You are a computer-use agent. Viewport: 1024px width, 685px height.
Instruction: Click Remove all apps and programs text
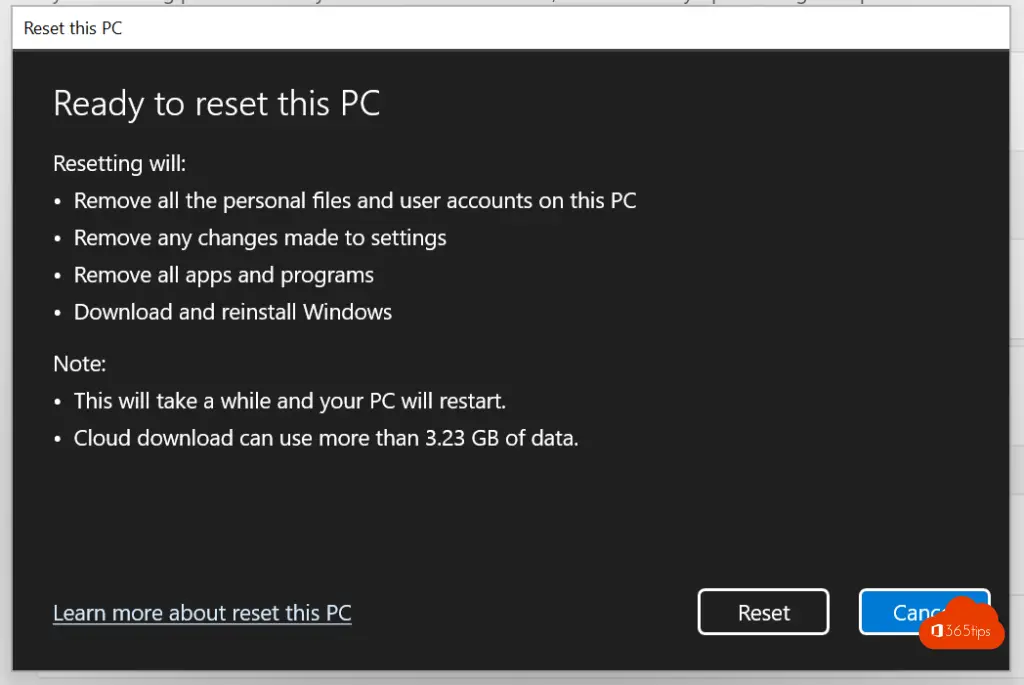coord(223,275)
